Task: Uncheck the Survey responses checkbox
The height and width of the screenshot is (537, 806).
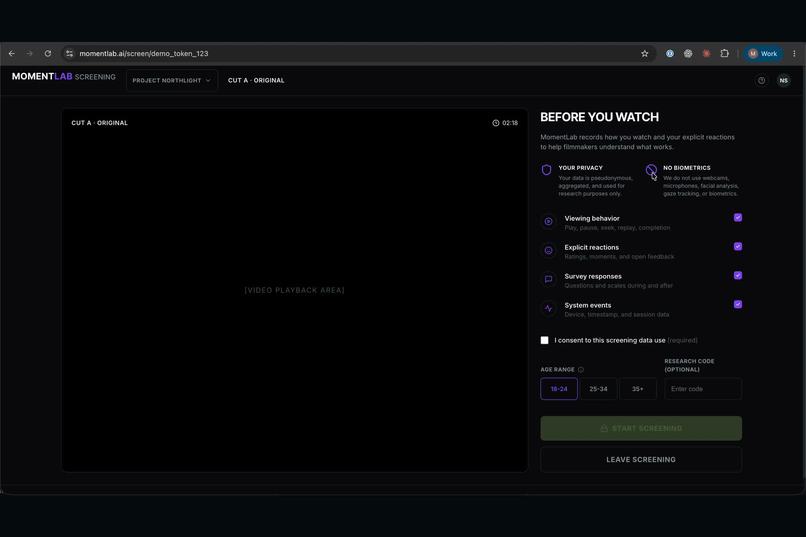Action: click(x=738, y=275)
